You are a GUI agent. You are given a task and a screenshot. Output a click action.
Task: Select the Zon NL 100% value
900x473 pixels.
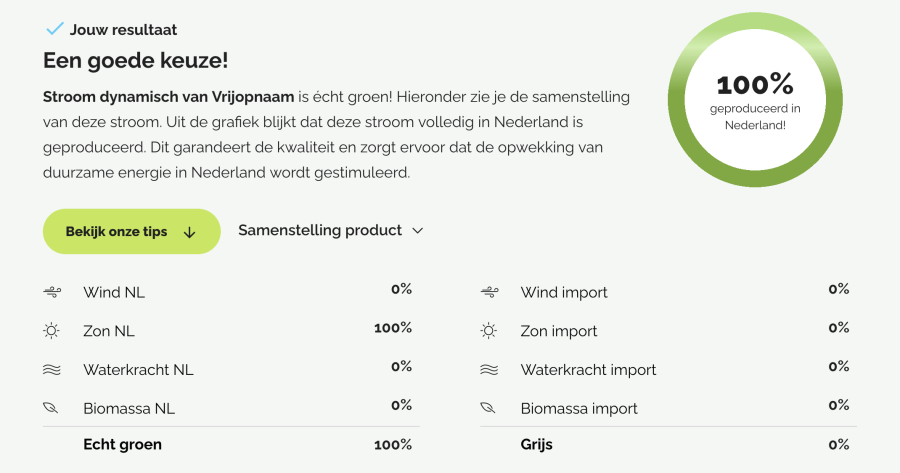click(393, 328)
